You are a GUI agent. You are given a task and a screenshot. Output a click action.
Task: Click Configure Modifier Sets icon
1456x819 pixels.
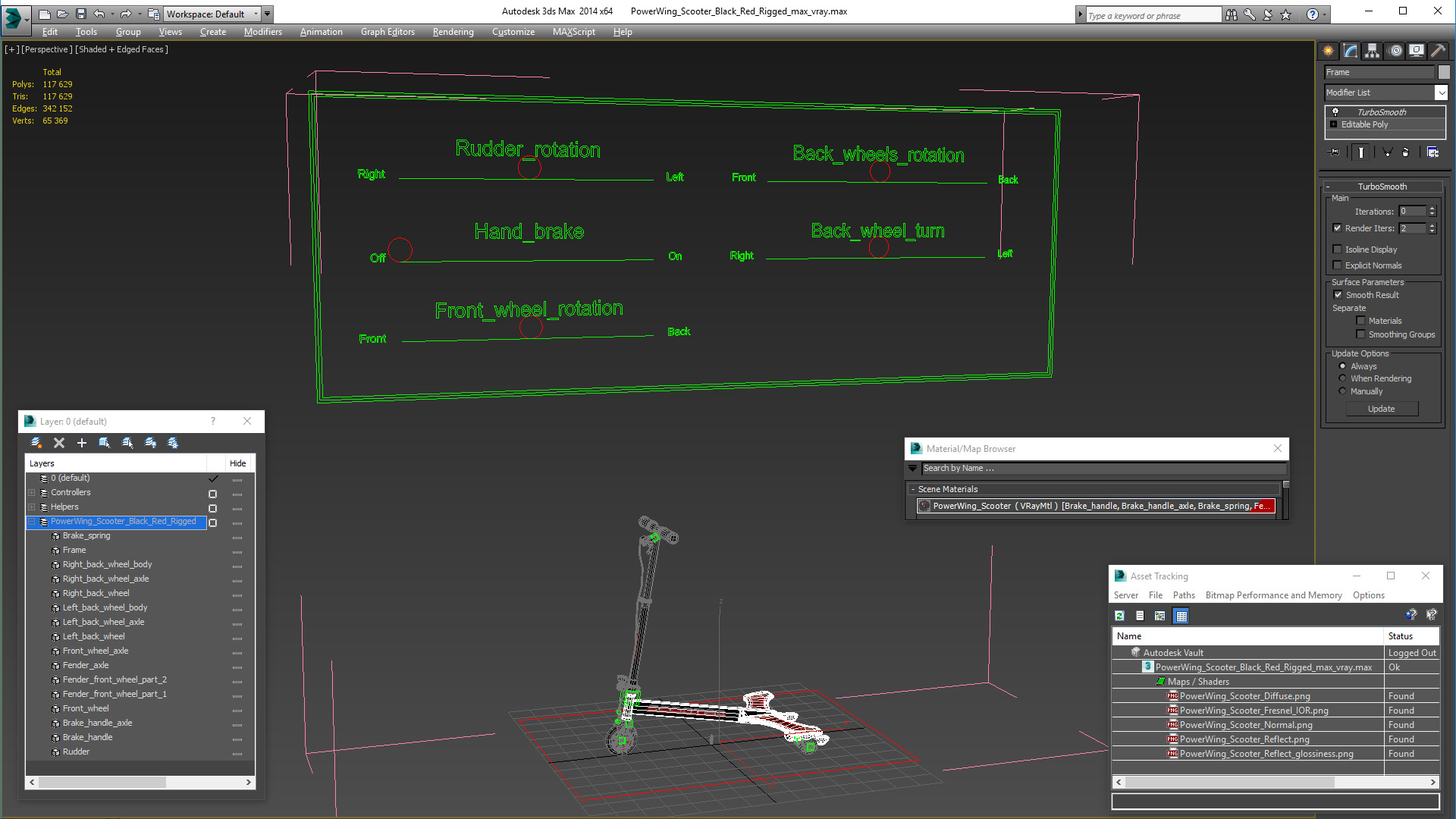tap(1432, 152)
